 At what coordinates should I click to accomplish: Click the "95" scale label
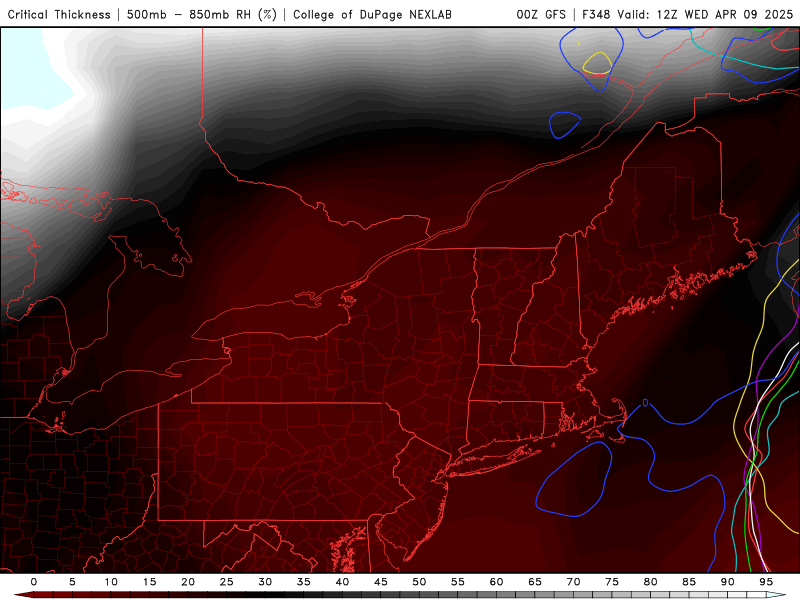click(766, 582)
